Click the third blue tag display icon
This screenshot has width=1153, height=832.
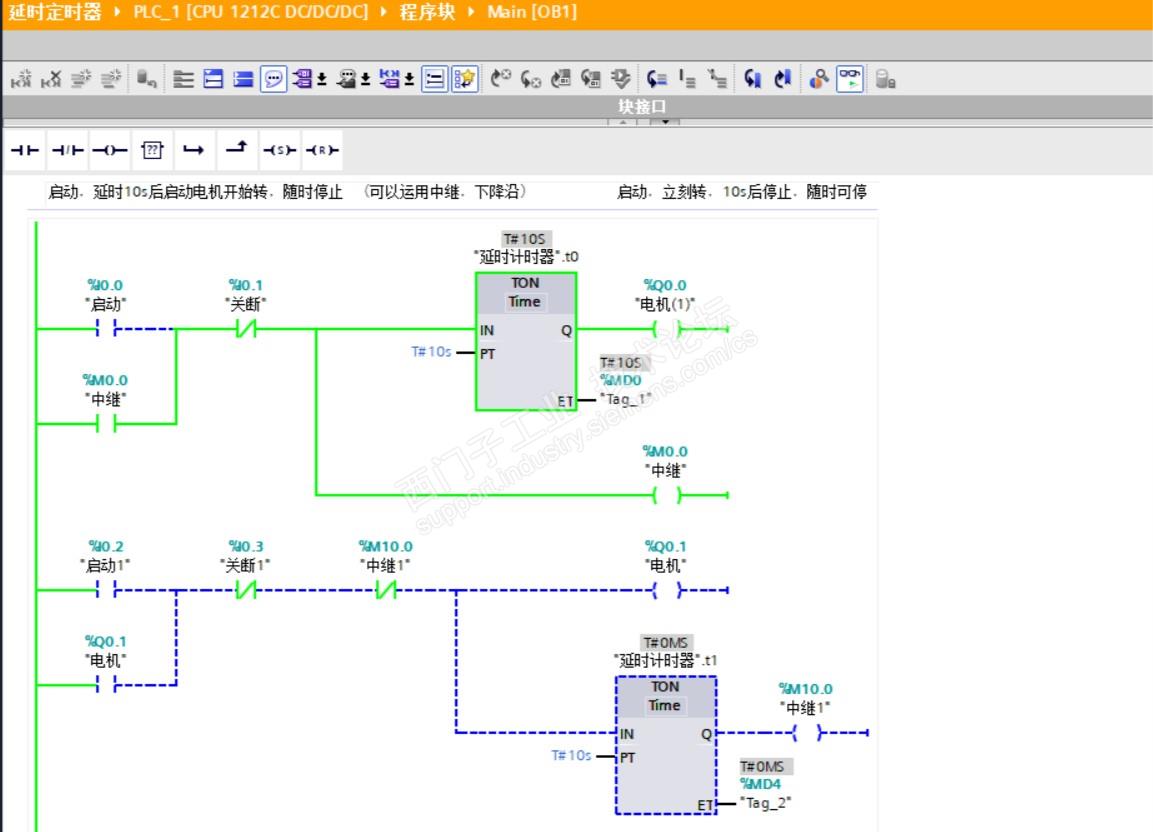pos(390,79)
